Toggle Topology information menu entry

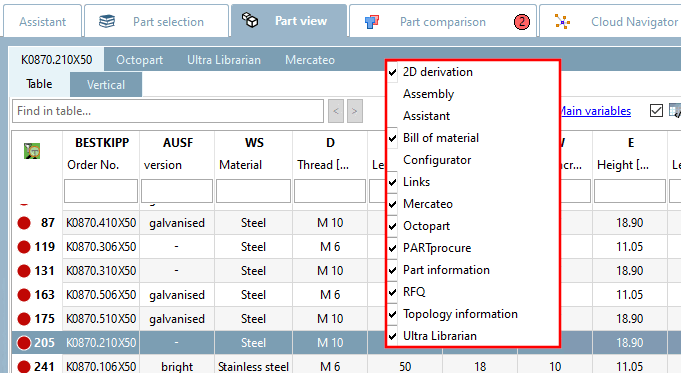(x=472, y=314)
